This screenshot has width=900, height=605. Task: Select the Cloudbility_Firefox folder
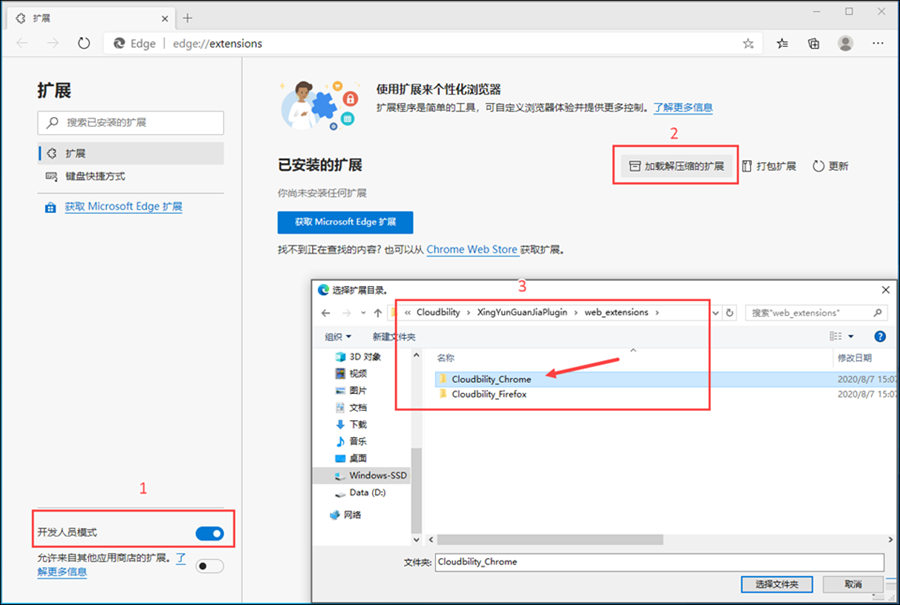(489, 394)
